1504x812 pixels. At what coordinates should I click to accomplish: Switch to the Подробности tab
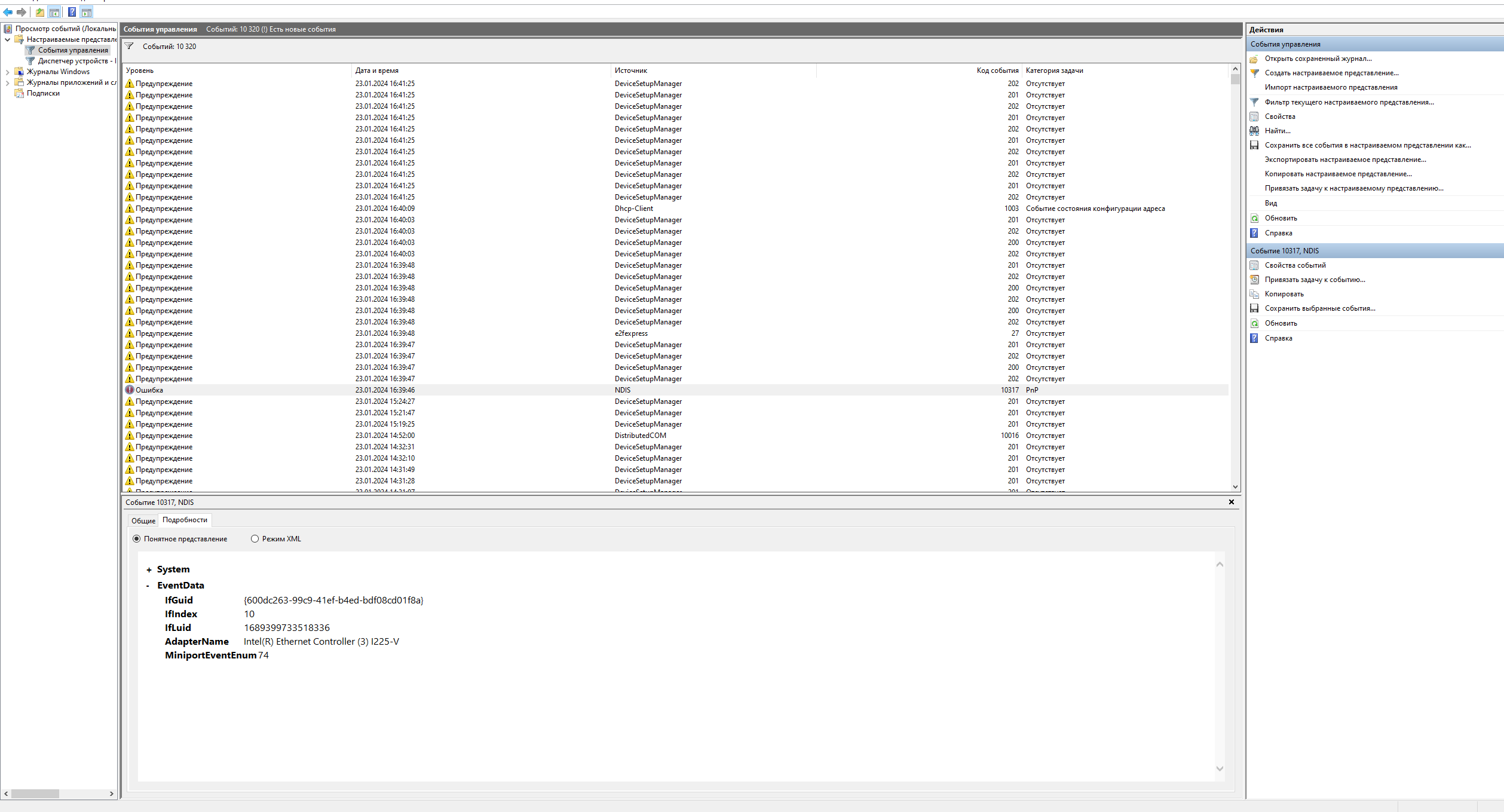[x=185, y=520]
